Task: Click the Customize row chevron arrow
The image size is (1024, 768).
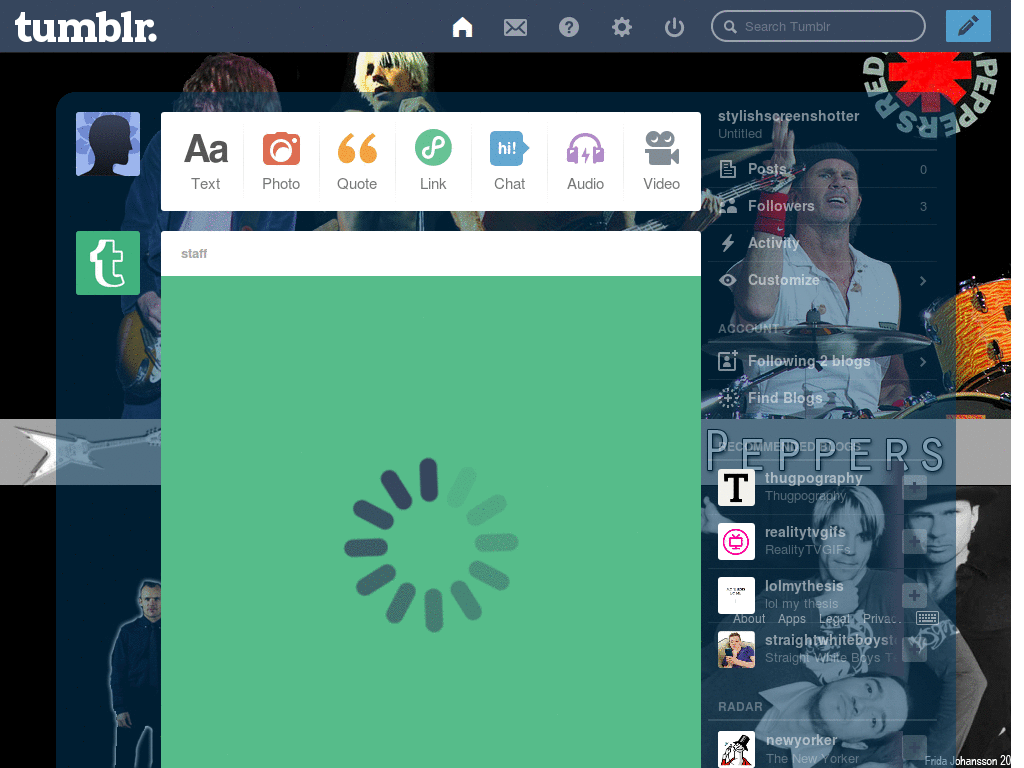Action: (923, 281)
